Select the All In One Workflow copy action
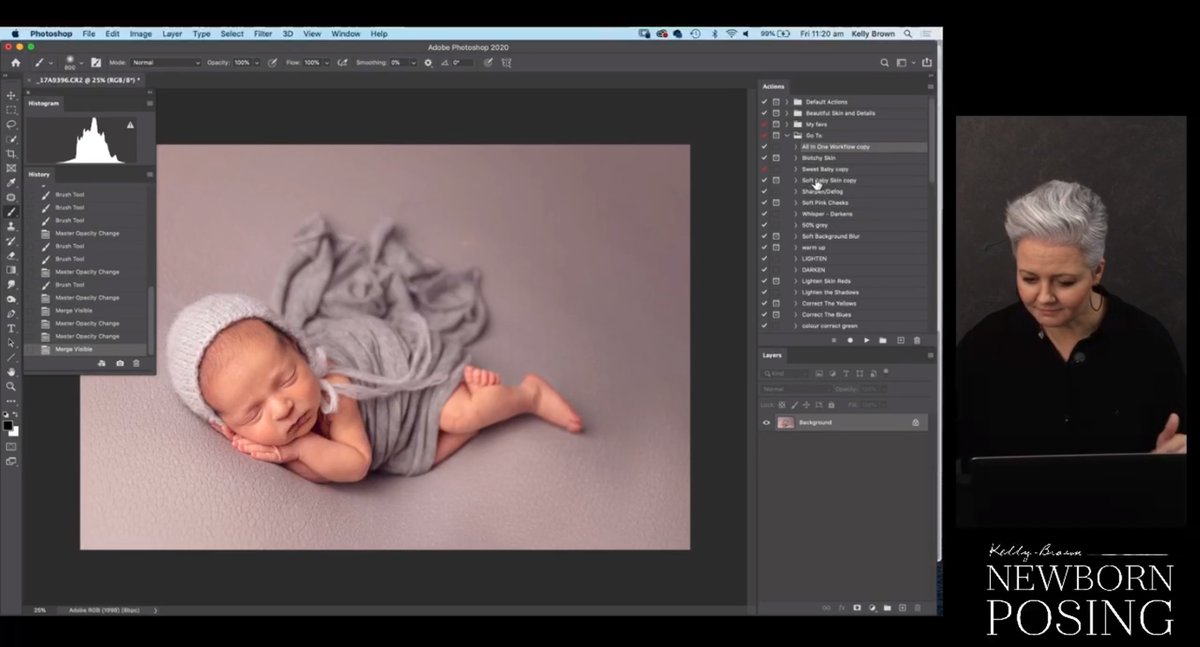Screen dimensions: 1200x647 835,146
